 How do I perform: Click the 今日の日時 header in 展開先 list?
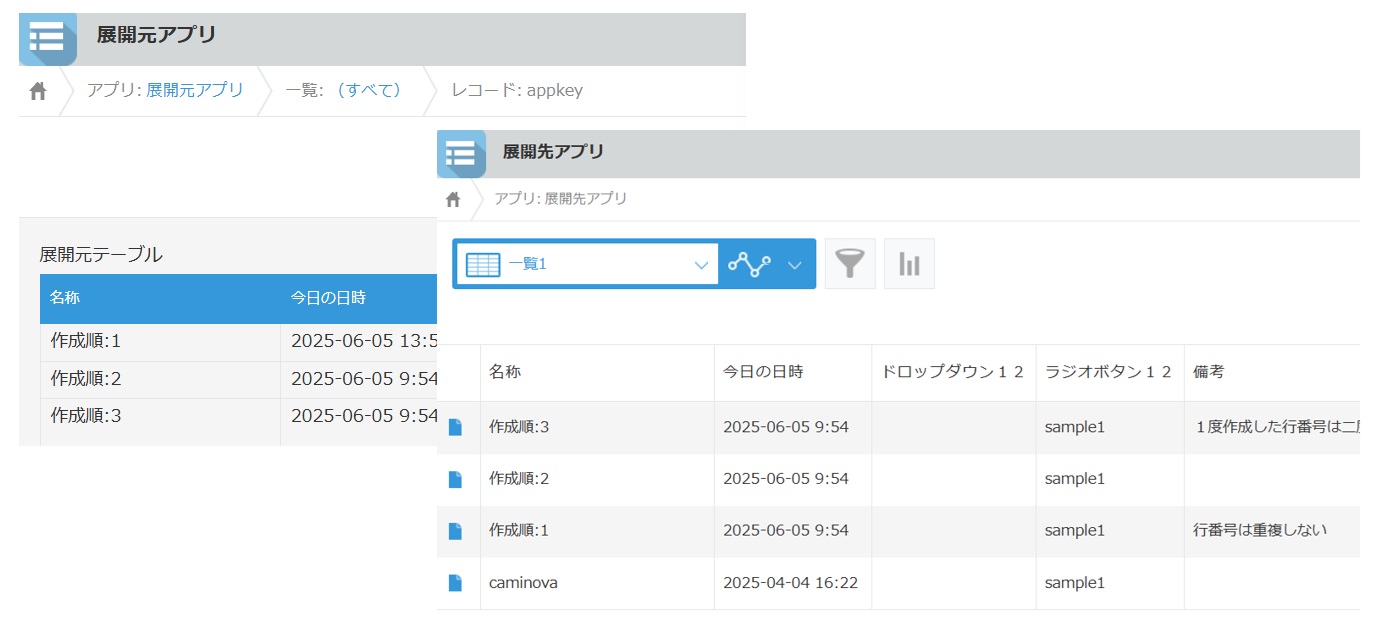click(x=763, y=372)
